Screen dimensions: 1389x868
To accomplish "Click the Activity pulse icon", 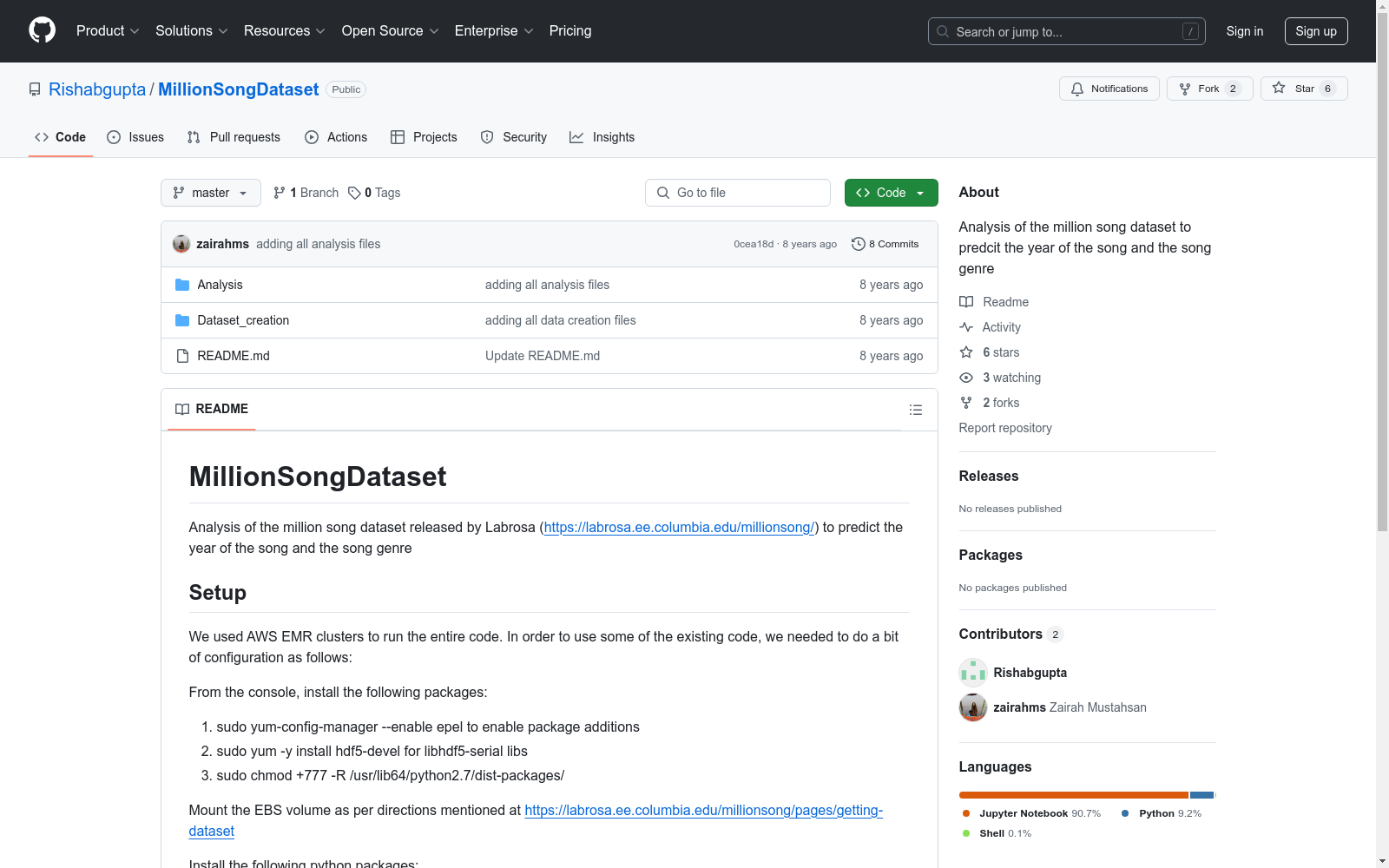I will [x=966, y=327].
